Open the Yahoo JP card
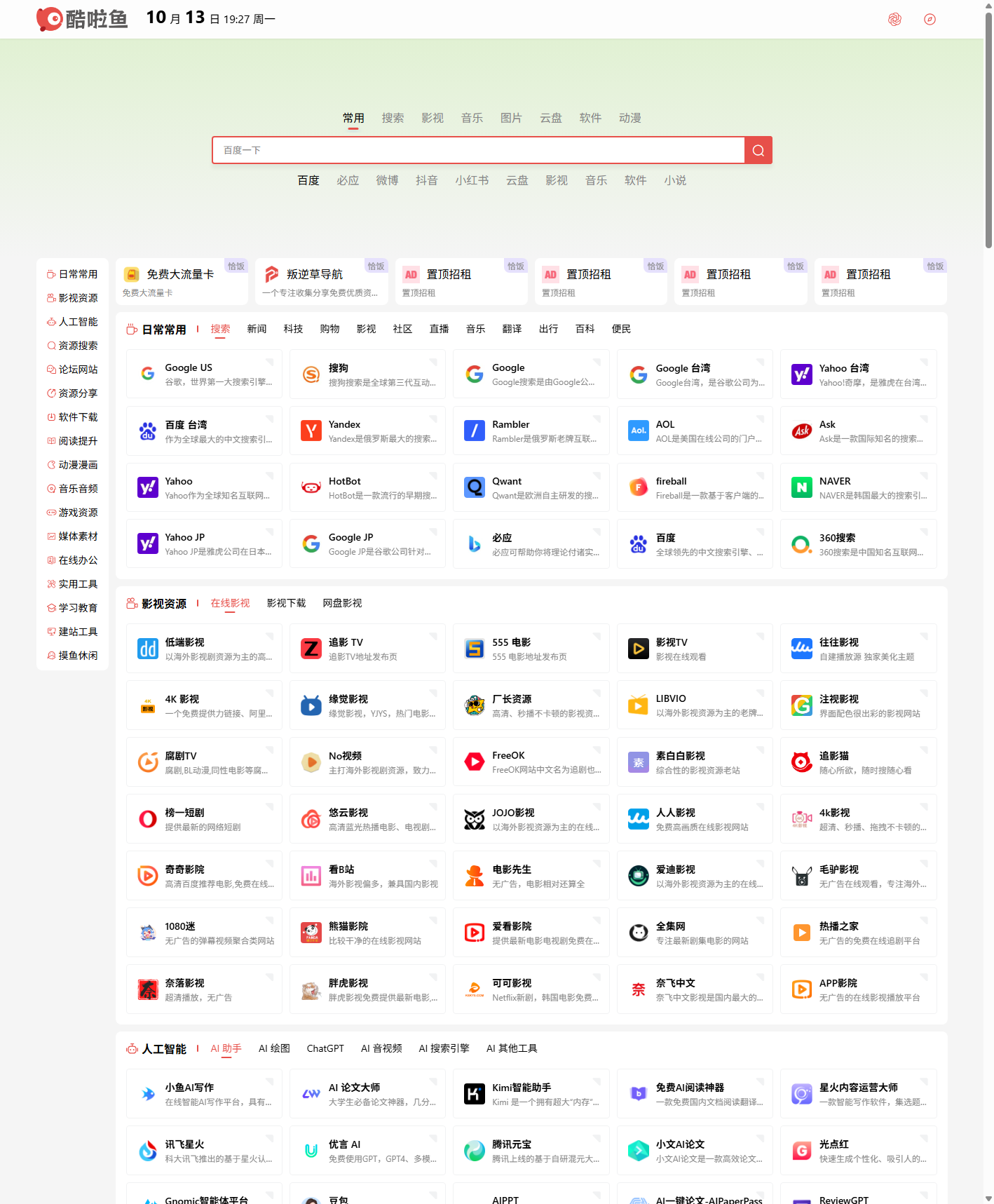This screenshot has height=1204, width=994. click(204, 543)
